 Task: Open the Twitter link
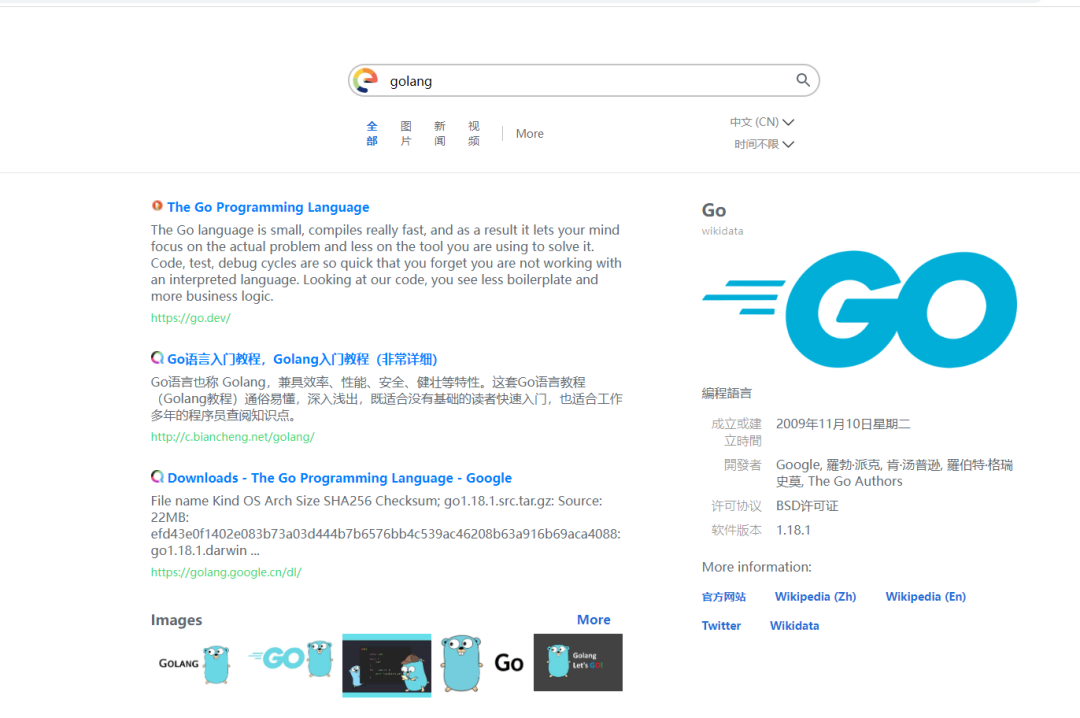point(721,626)
